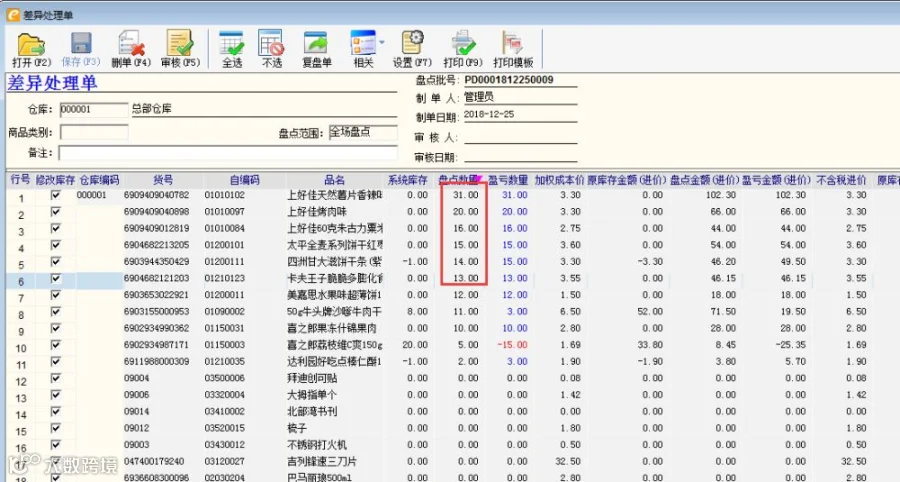
Task: Audit the order using 审核 (F5)
Action: pyautogui.click(x=180, y=50)
